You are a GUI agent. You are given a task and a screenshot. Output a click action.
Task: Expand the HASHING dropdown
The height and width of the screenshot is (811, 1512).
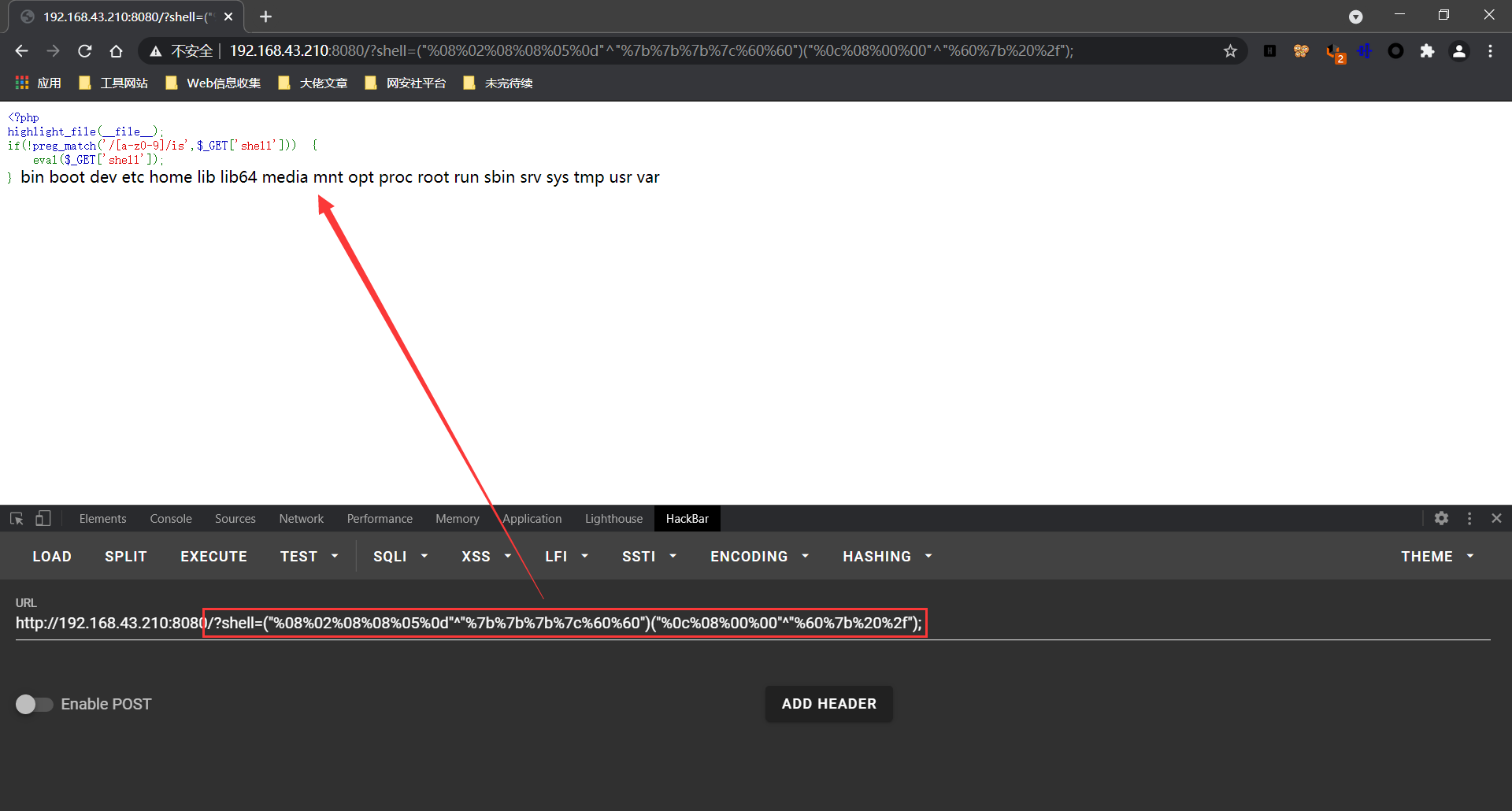[x=888, y=557]
